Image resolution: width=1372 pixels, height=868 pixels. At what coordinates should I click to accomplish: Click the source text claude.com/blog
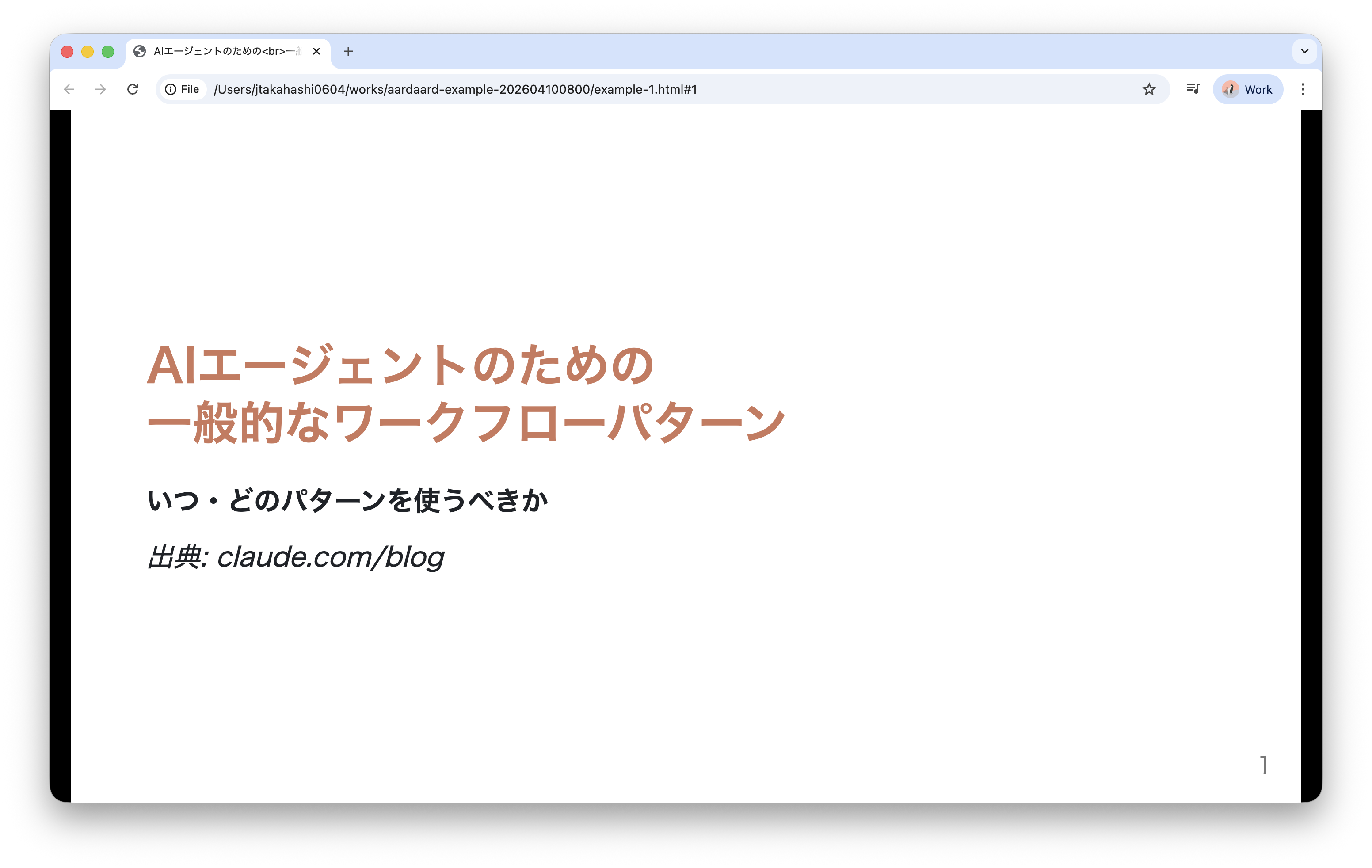point(331,557)
